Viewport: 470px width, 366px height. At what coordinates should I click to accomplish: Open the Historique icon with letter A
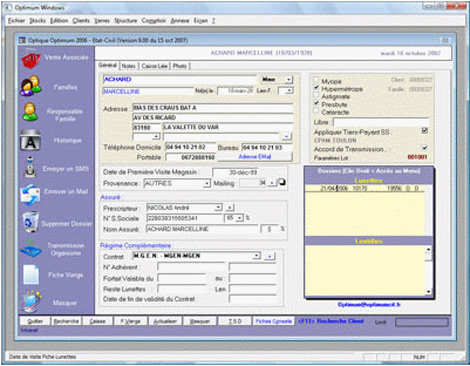(30, 140)
